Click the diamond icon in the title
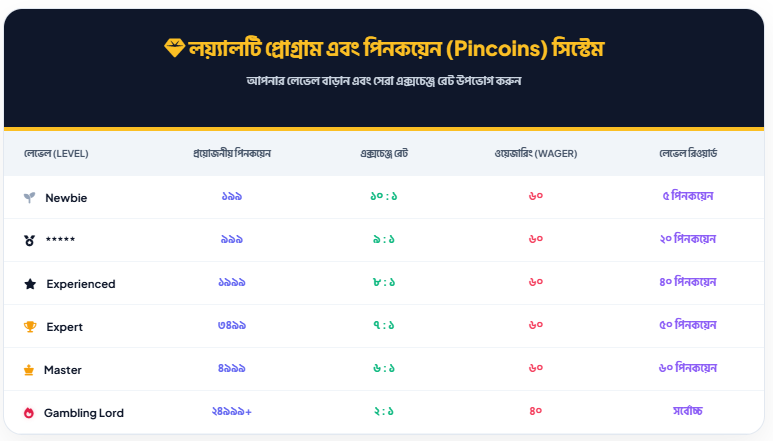The width and height of the screenshot is (773, 441). point(173,48)
